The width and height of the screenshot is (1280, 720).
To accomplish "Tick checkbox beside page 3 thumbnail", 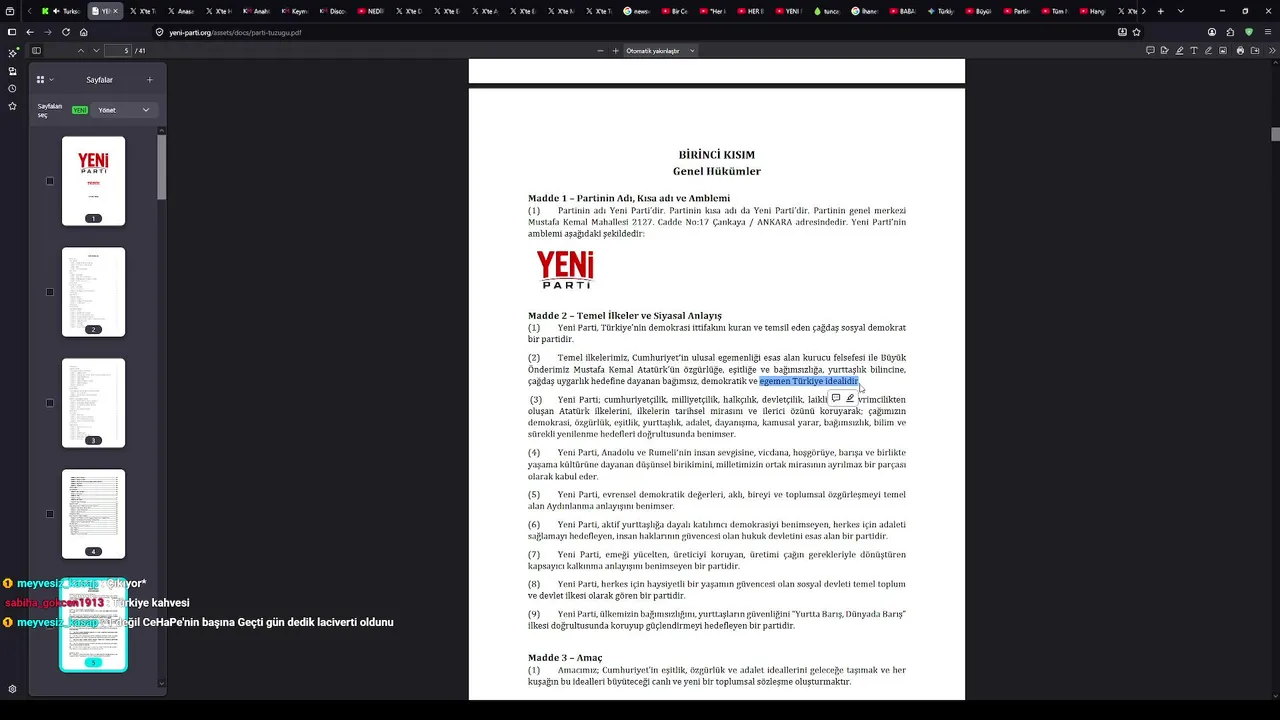I will (x=50, y=403).
